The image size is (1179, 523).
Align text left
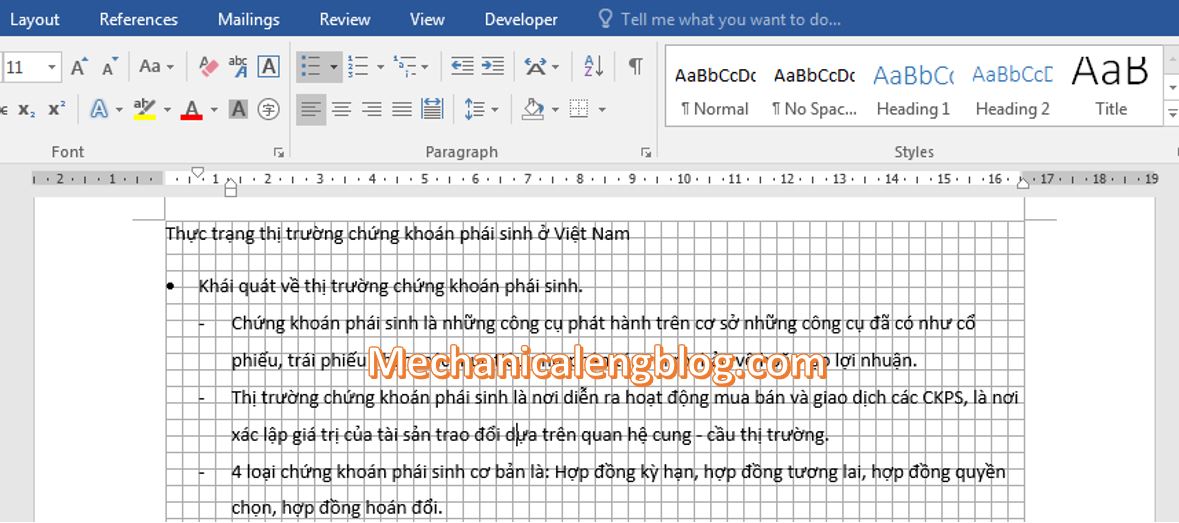point(311,110)
